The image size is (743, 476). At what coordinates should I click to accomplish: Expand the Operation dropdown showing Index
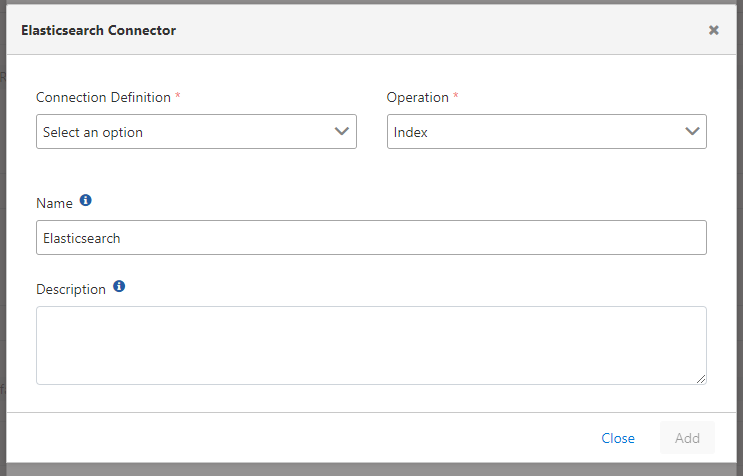(x=546, y=132)
